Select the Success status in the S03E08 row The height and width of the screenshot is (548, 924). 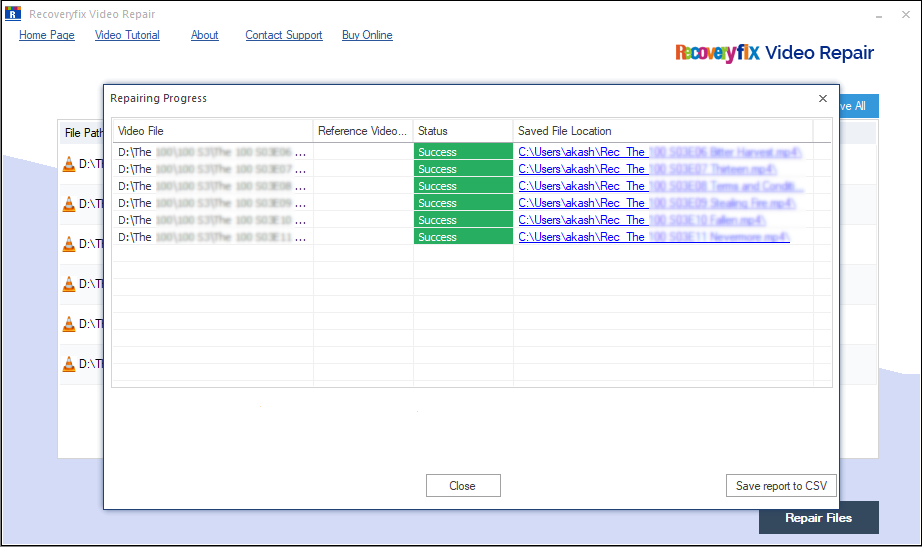[x=463, y=186]
